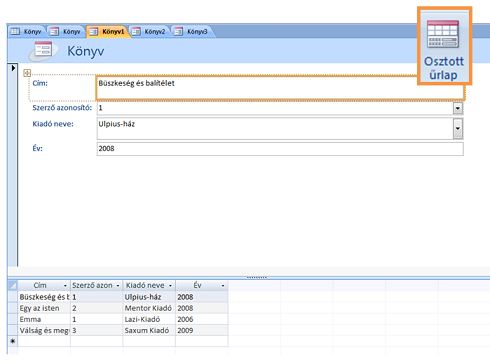This screenshot has width=490, height=364.
Task: Click into the Cím field containing Büszkeség és balítélet
Action: [280, 88]
